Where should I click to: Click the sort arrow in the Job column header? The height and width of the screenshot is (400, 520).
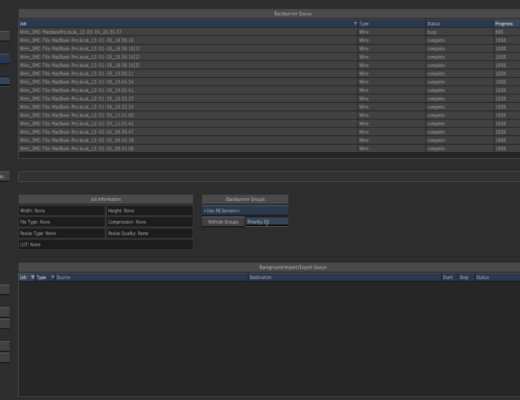pyautogui.click(x=355, y=24)
